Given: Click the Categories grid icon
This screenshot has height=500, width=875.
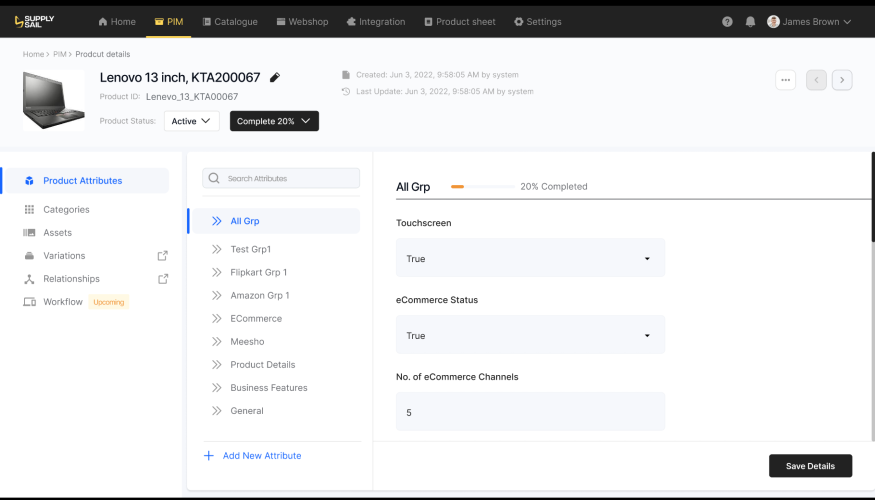Looking at the screenshot, I should point(29,209).
